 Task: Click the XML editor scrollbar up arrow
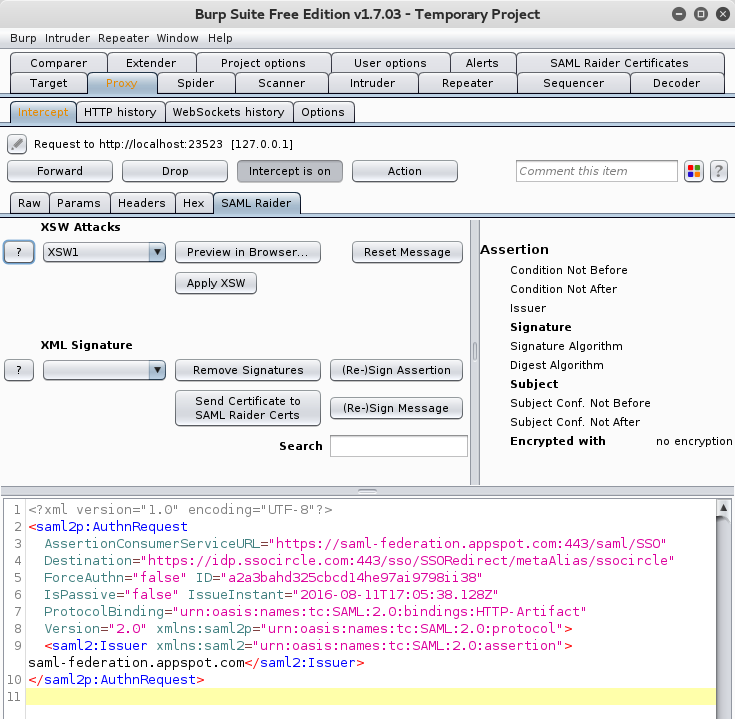point(723,508)
